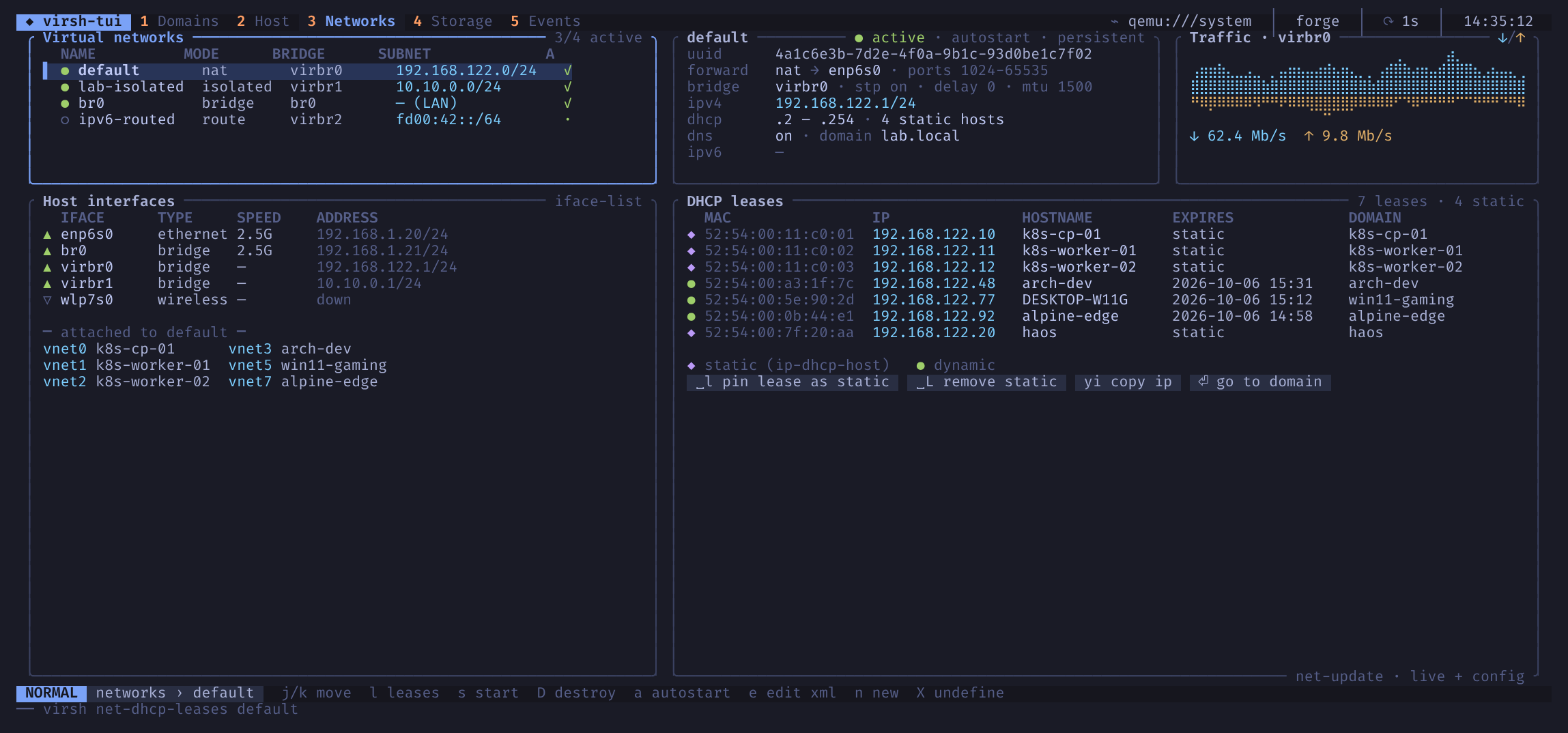Click the up-triangle icon for virbr1 interface
Screen dimensions: 1568x733
(x=47, y=283)
